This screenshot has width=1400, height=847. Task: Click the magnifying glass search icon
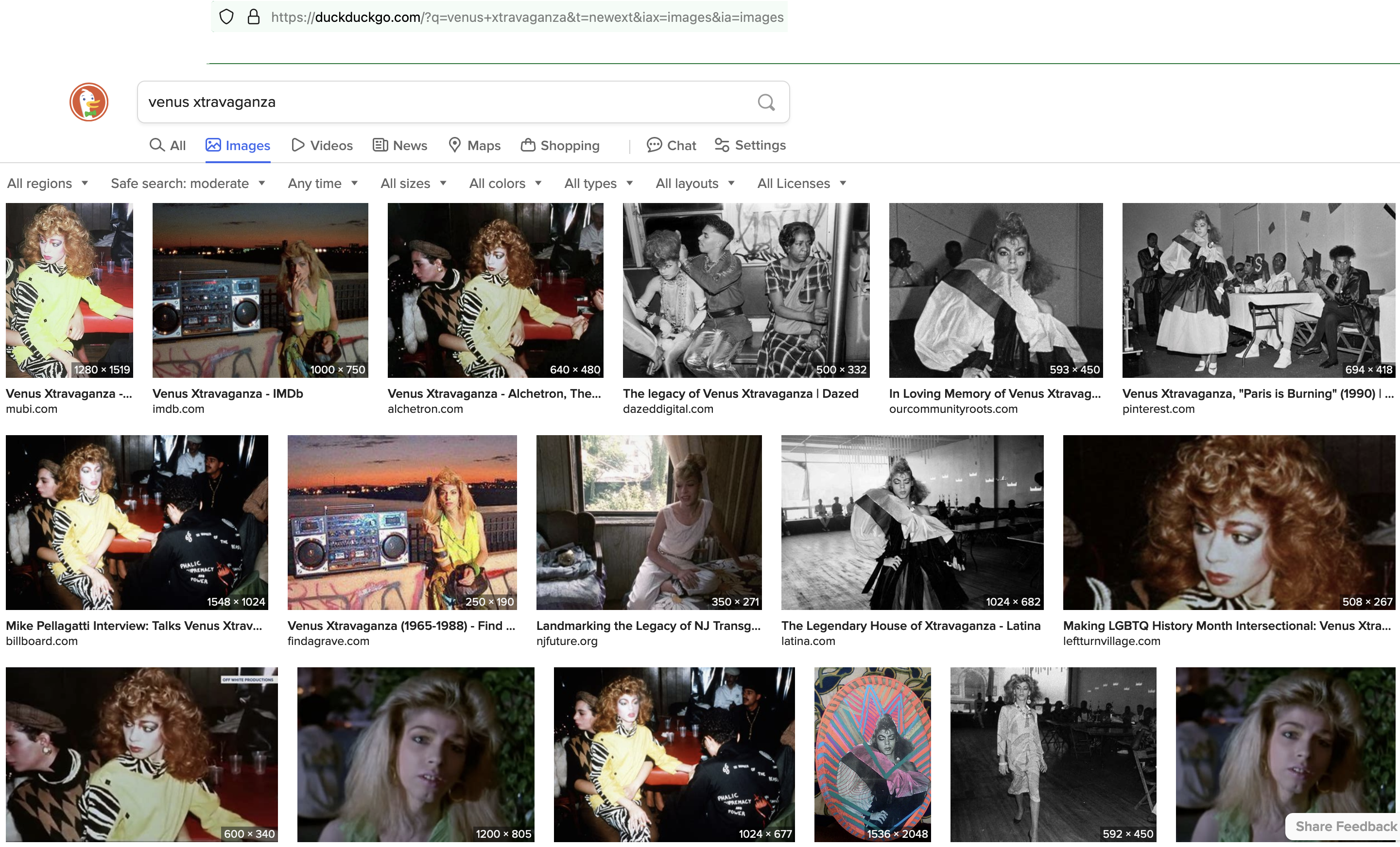point(766,102)
